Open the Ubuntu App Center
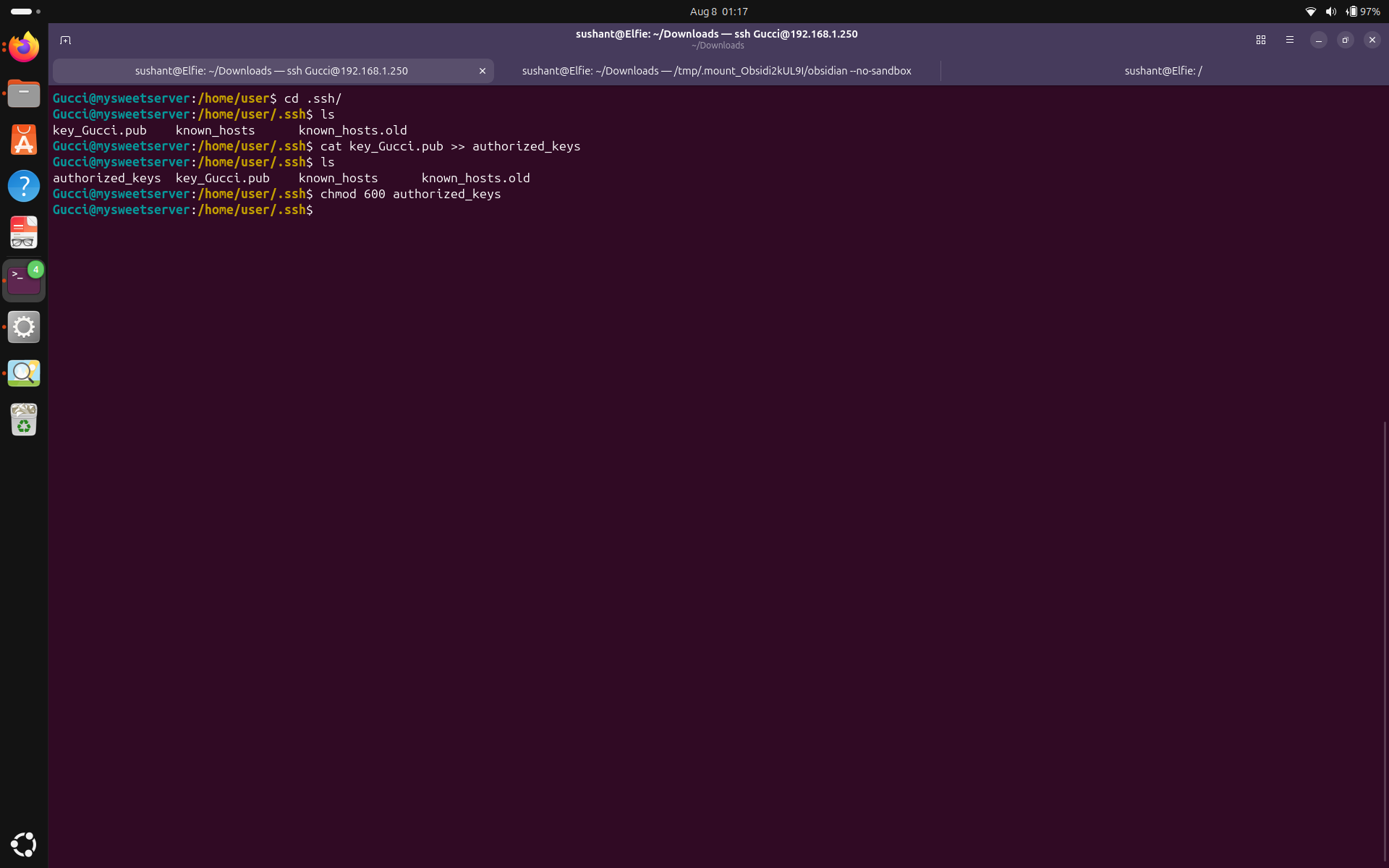1389x868 pixels. tap(24, 140)
